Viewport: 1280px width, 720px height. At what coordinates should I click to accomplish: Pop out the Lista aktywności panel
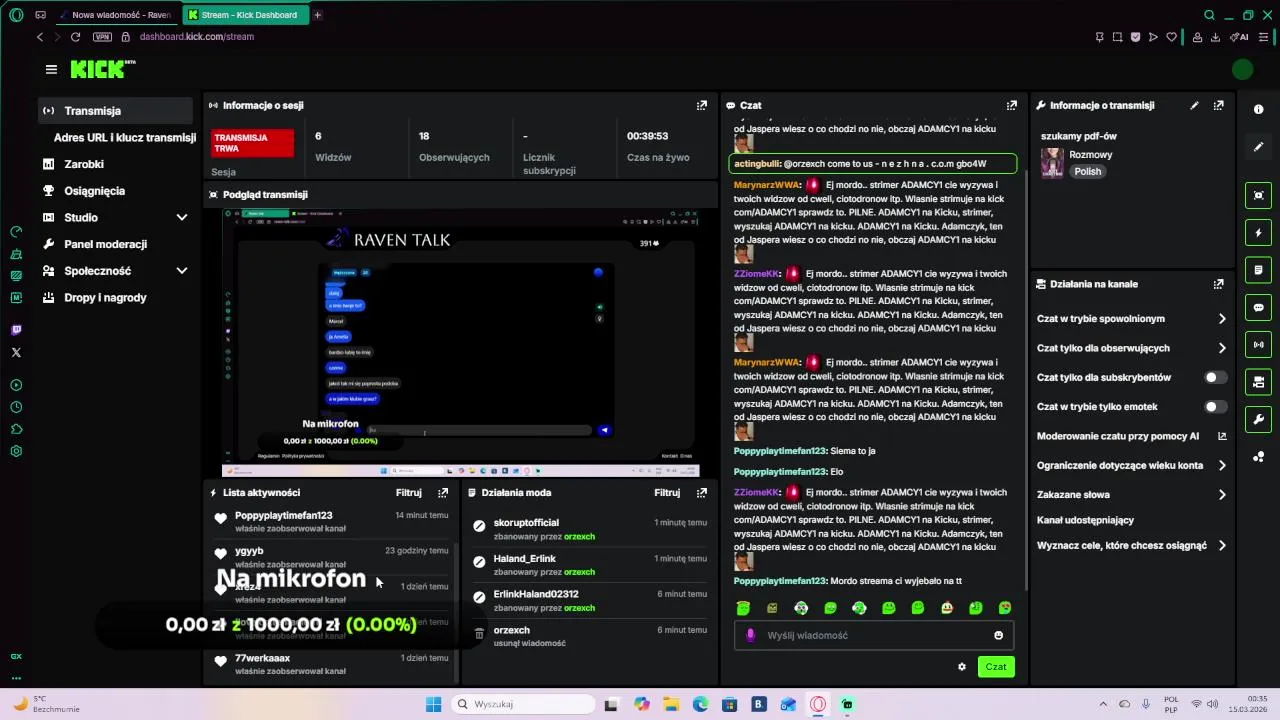click(x=443, y=492)
